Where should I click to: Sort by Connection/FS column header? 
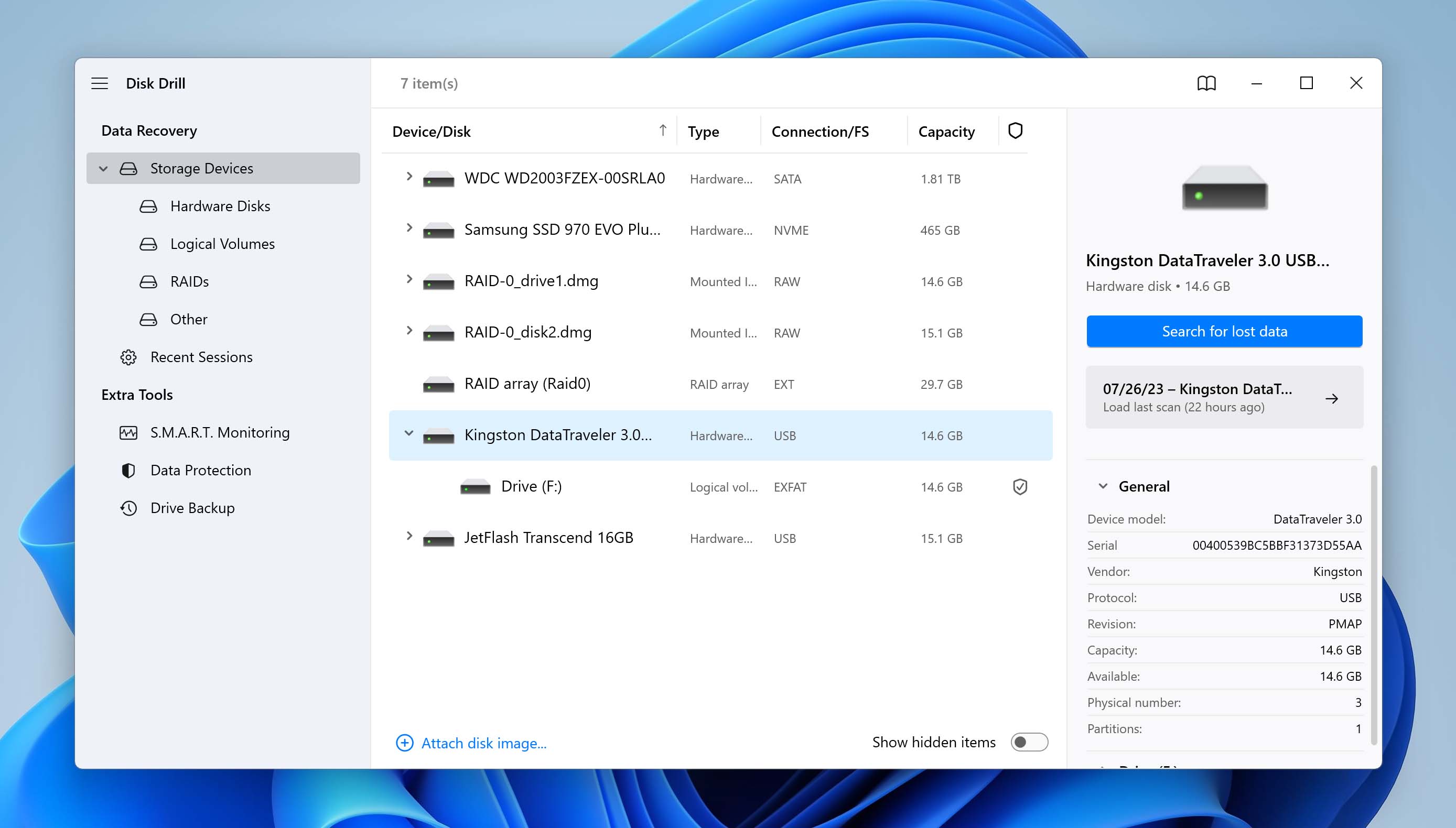point(820,132)
